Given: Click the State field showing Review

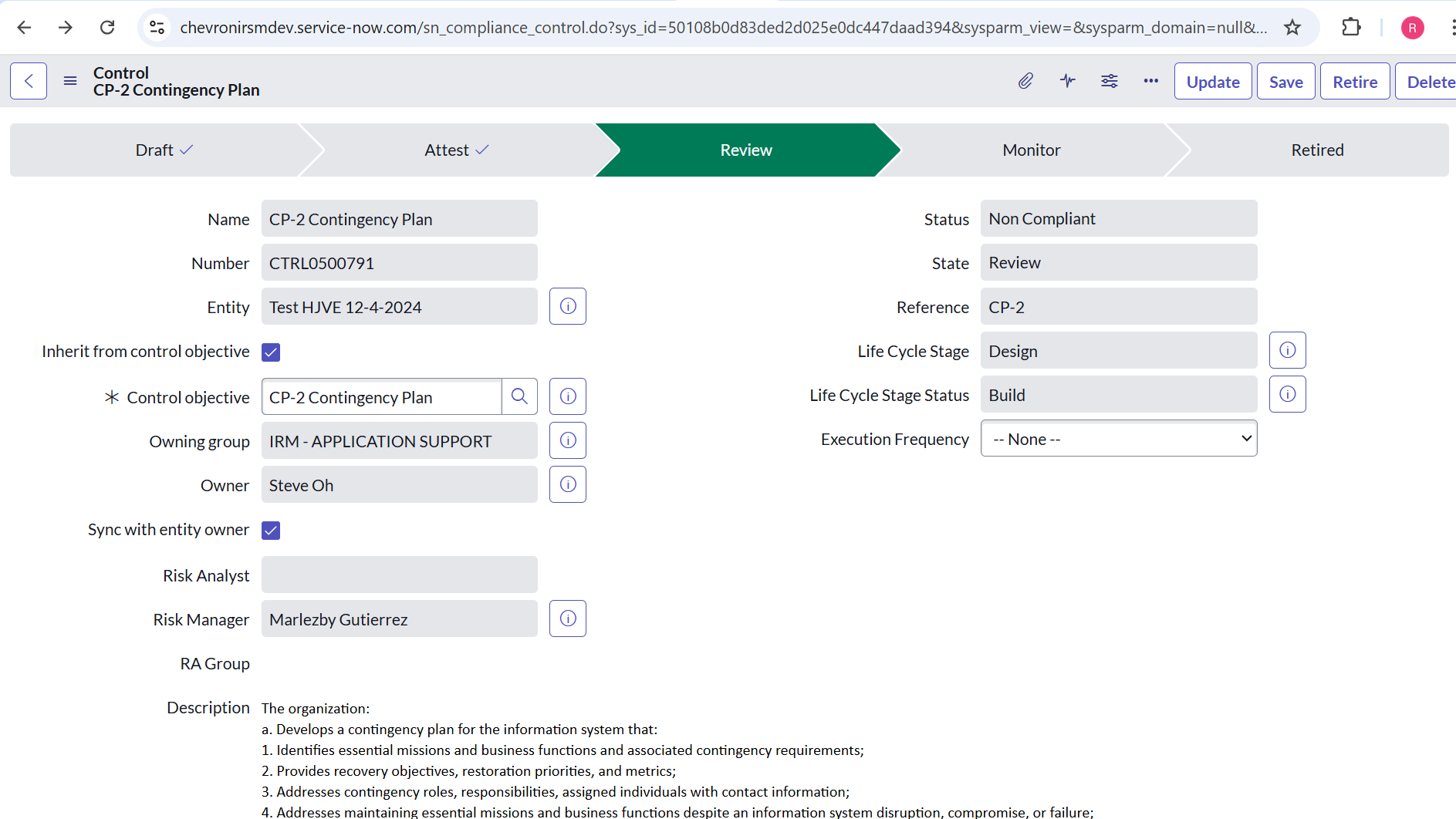Looking at the screenshot, I should tap(1119, 262).
